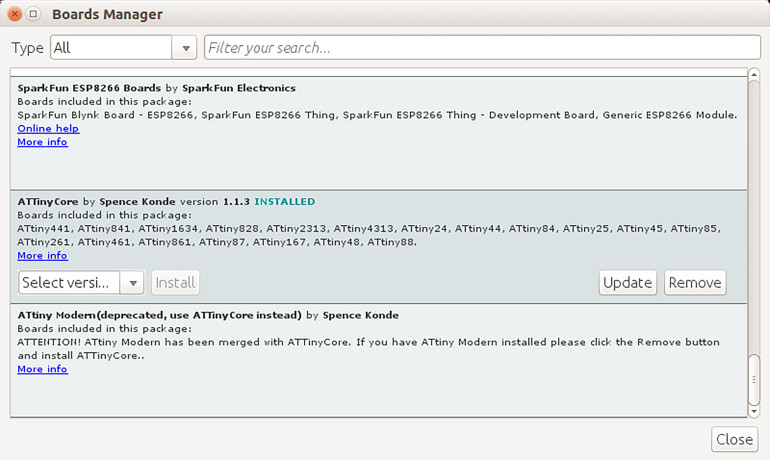Click the Install button for ATTinyCore
This screenshot has width=770, height=460.
pyautogui.click(x=175, y=283)
